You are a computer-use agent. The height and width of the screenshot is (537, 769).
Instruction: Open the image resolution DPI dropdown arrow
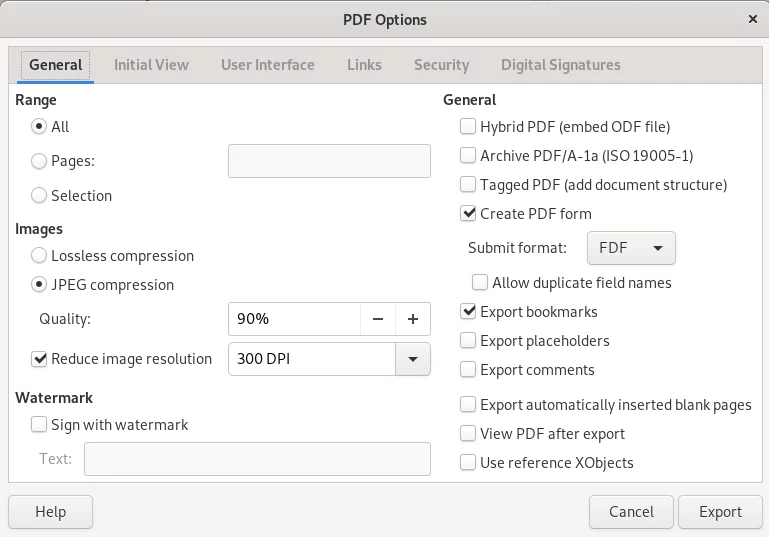(x=413, y=359)
